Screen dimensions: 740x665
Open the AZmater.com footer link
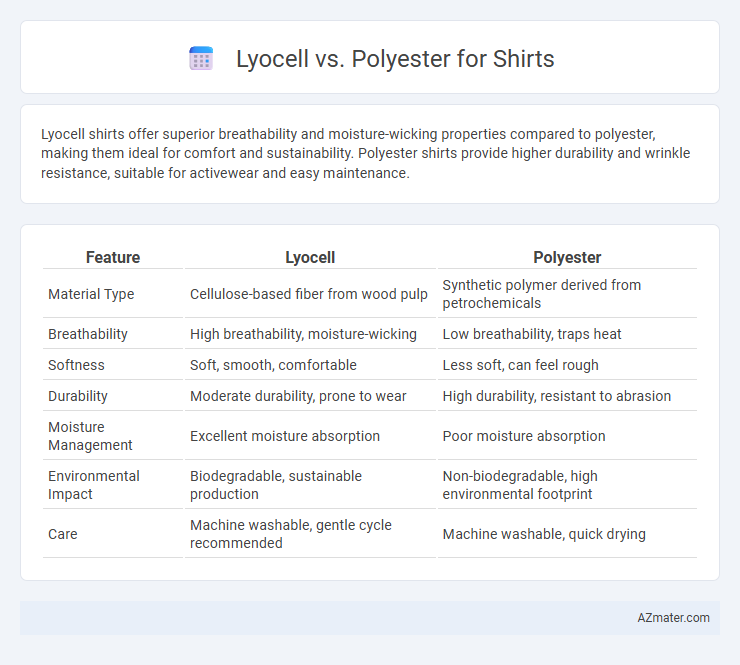tap(673, 617)
